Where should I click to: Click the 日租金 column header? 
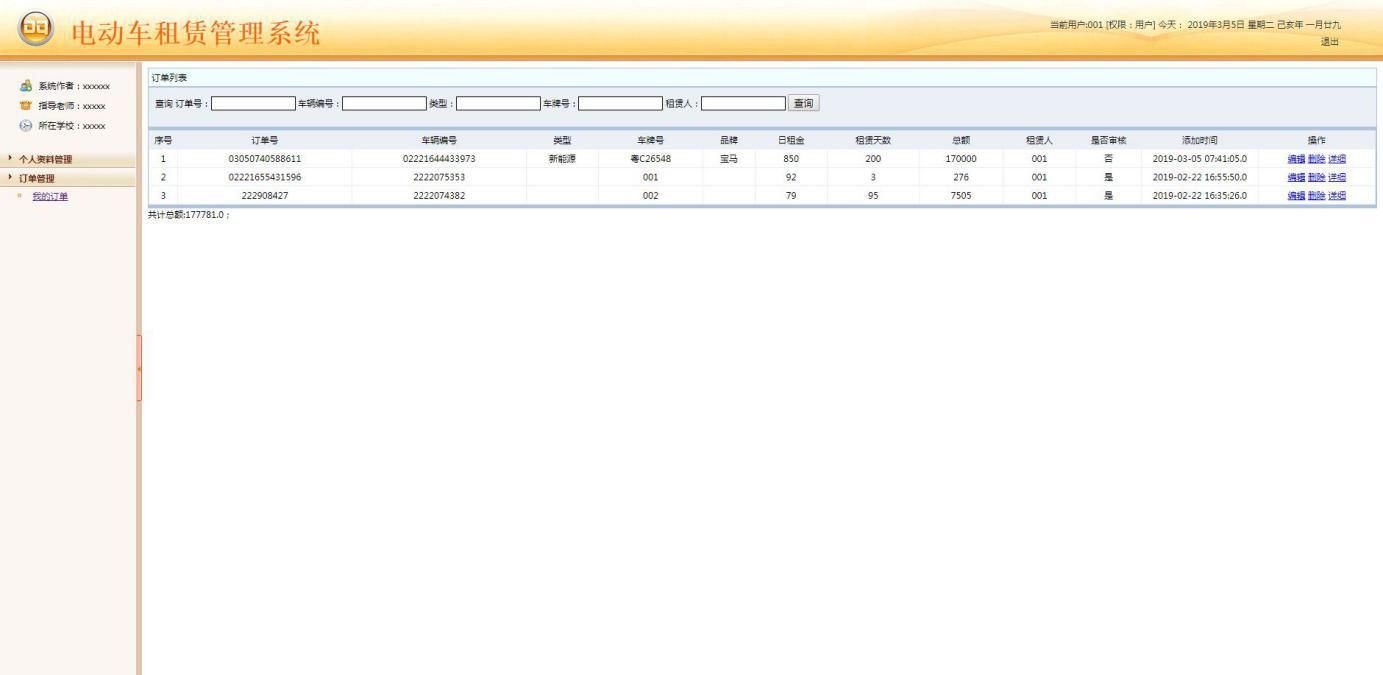click(x=791, y=140)
